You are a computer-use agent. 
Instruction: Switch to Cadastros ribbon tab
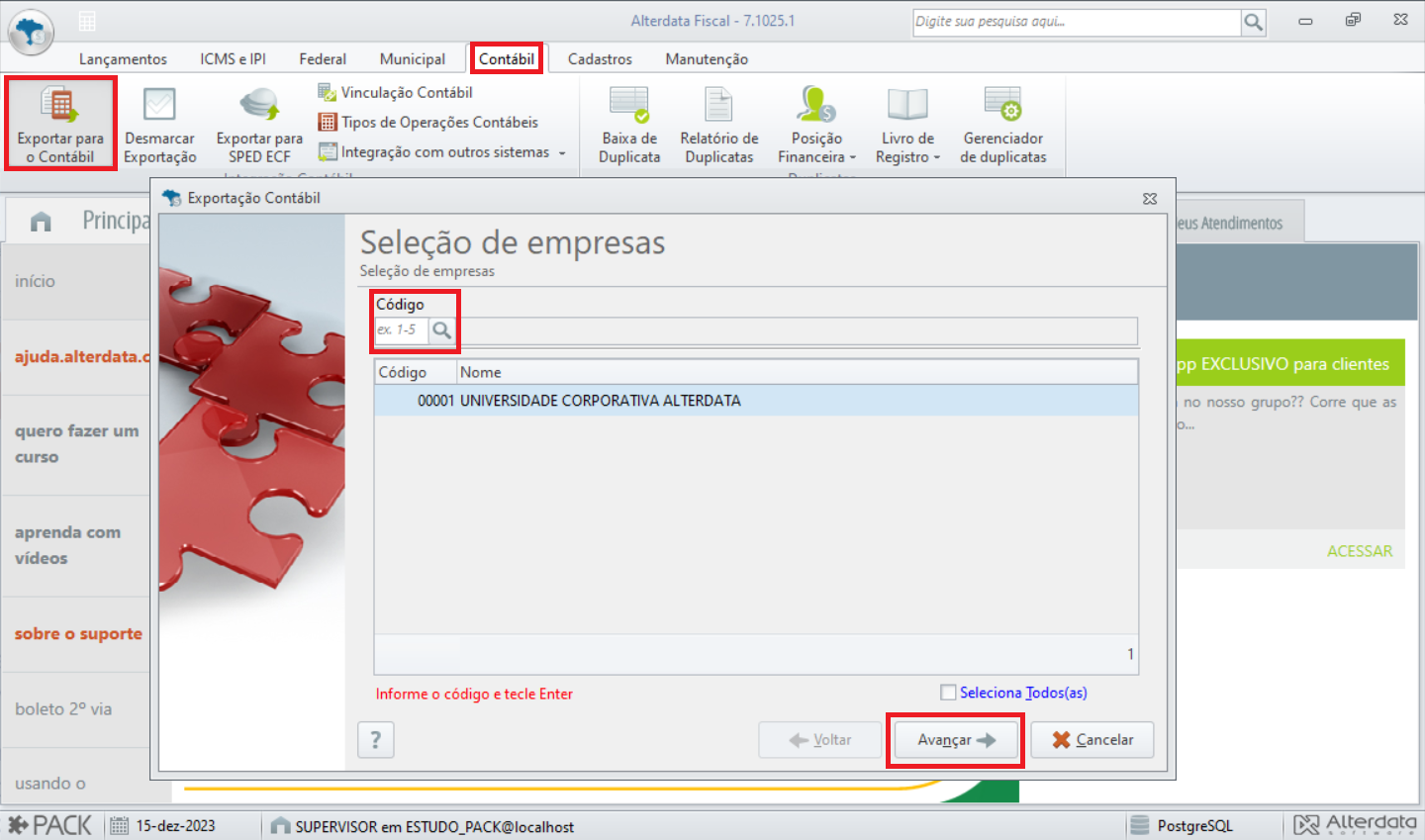[x=600, y=59]
